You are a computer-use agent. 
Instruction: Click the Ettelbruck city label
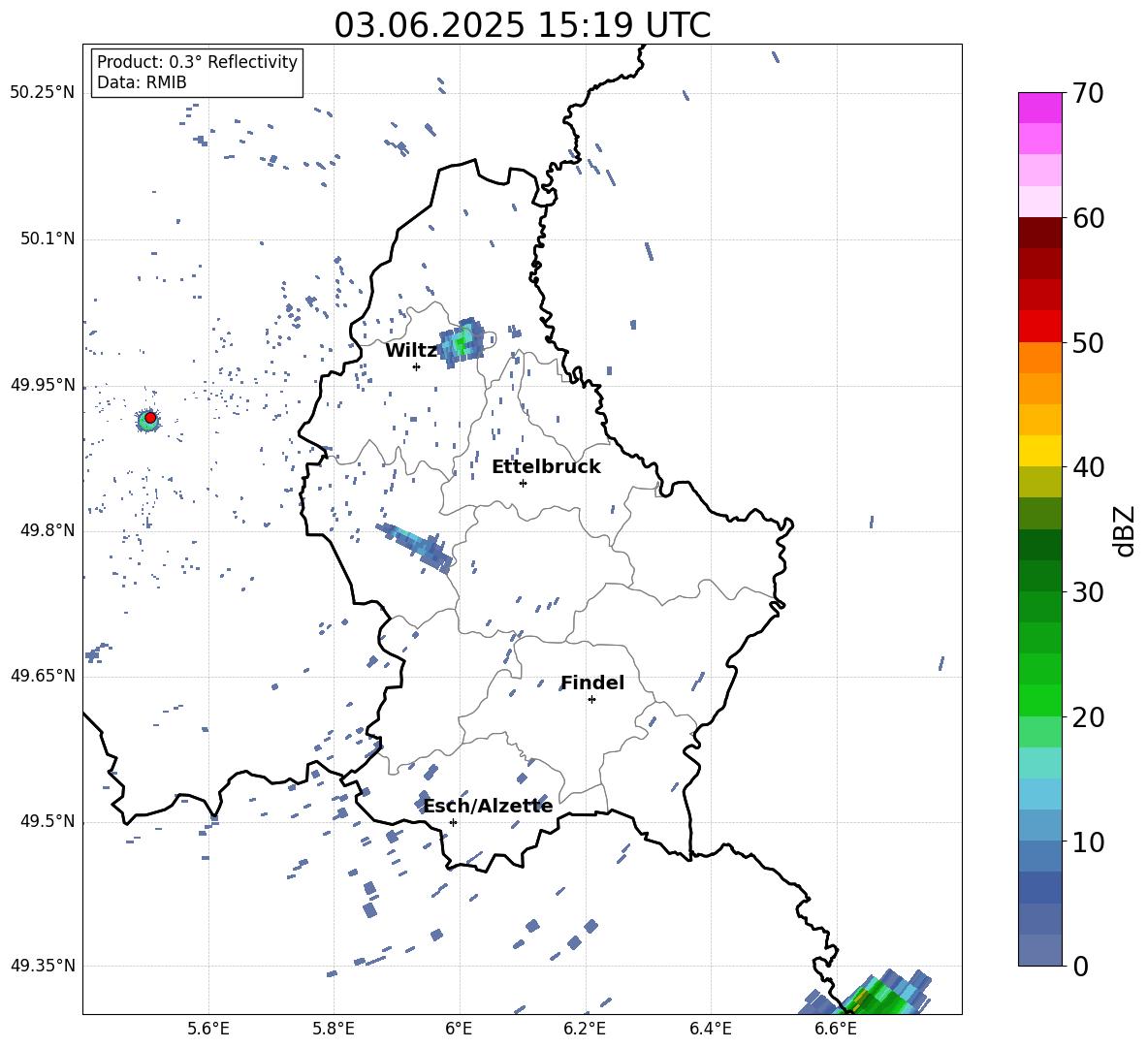pos(546,467)
